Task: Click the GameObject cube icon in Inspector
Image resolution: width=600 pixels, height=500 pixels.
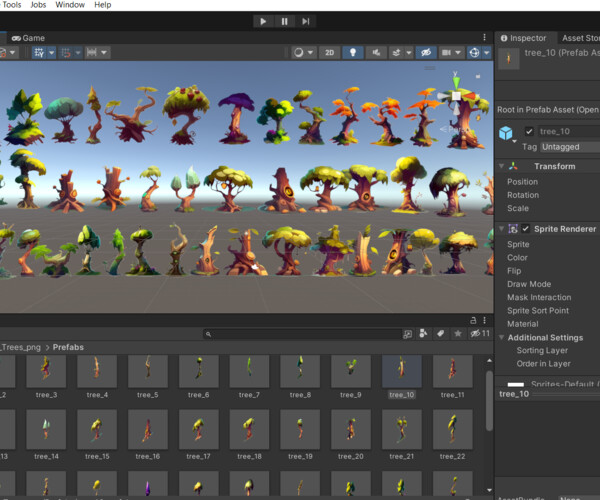Action: click(505, 133)
